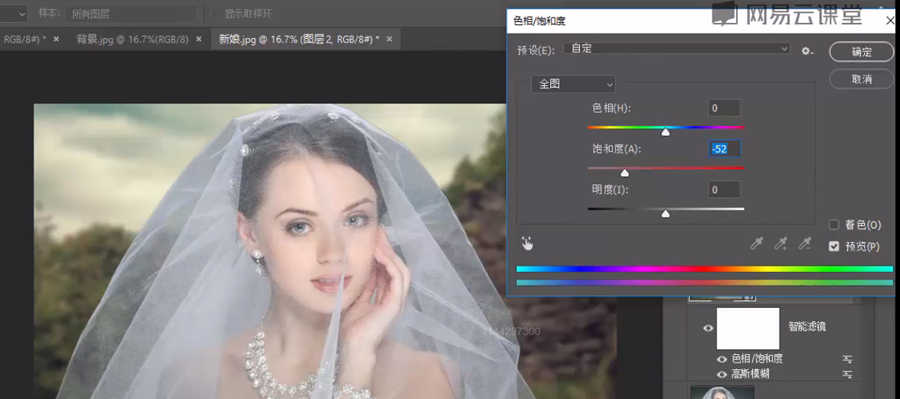This screenshot has height=399, width=900.
Task: Select the subtract-from-sample eyedropper (minus)
Action: (805, 244)
